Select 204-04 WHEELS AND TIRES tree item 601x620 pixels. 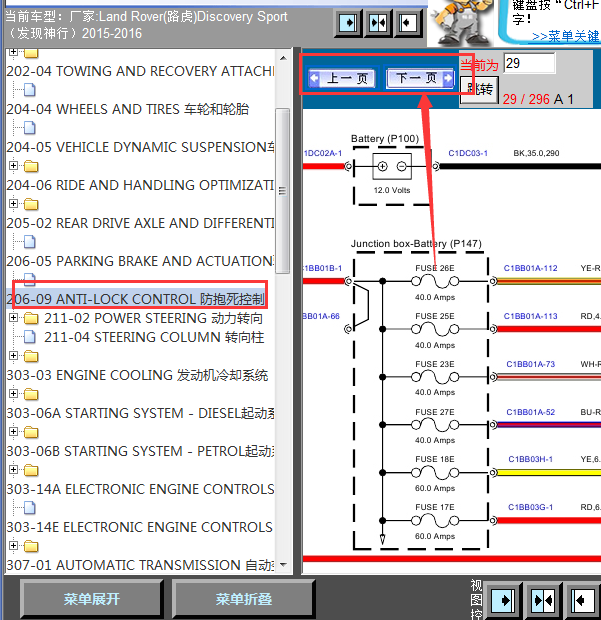point(128,109)
